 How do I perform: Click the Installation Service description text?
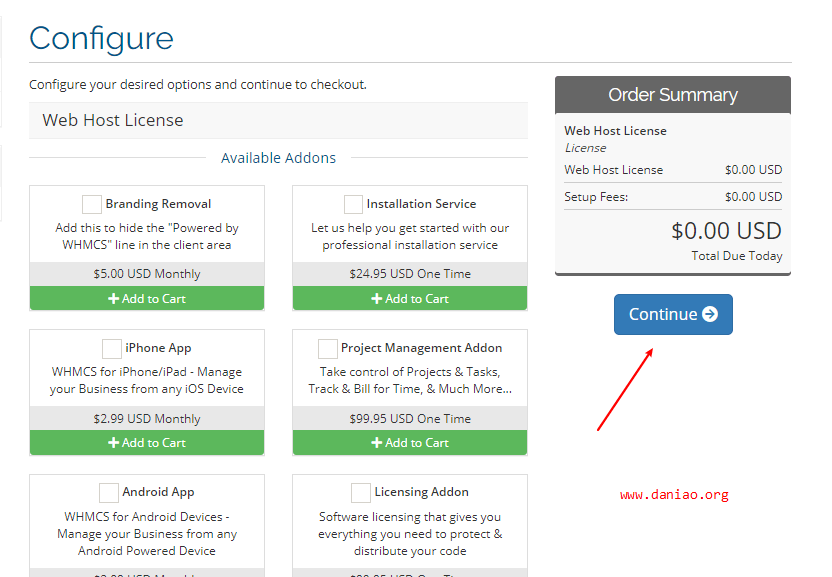coord(410,236)
